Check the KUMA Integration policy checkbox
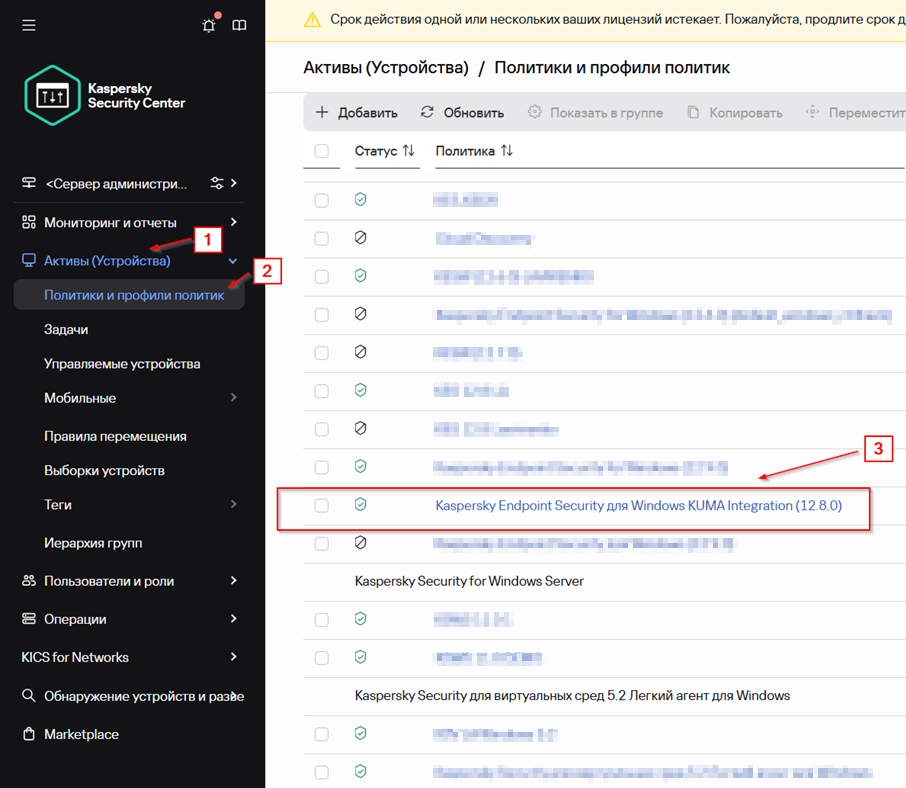Image resolution: width=906 pixels, height=788 pixels. pos(321,506)
